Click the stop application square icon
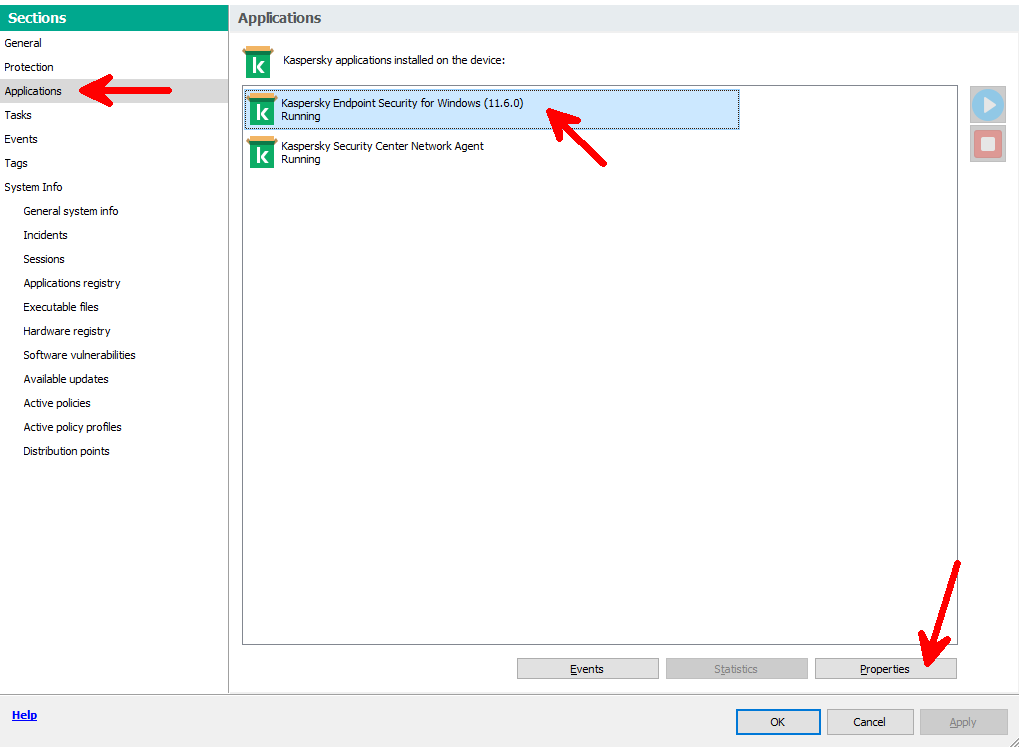The height and width of the screenshot is (747, 1019). coord(988,144)
